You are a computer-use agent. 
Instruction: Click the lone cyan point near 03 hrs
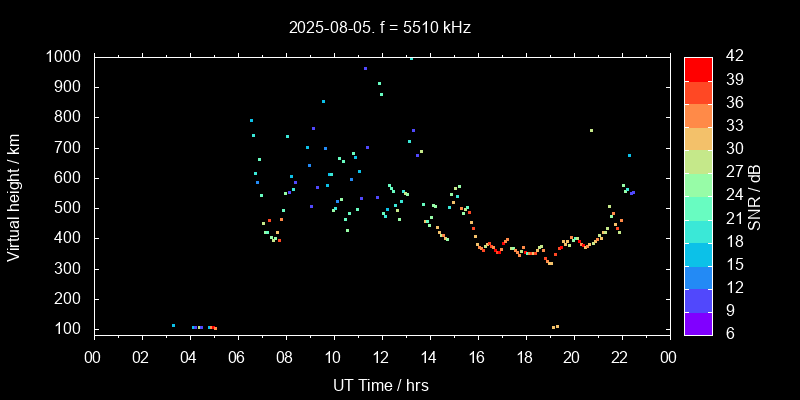[173, 325]
